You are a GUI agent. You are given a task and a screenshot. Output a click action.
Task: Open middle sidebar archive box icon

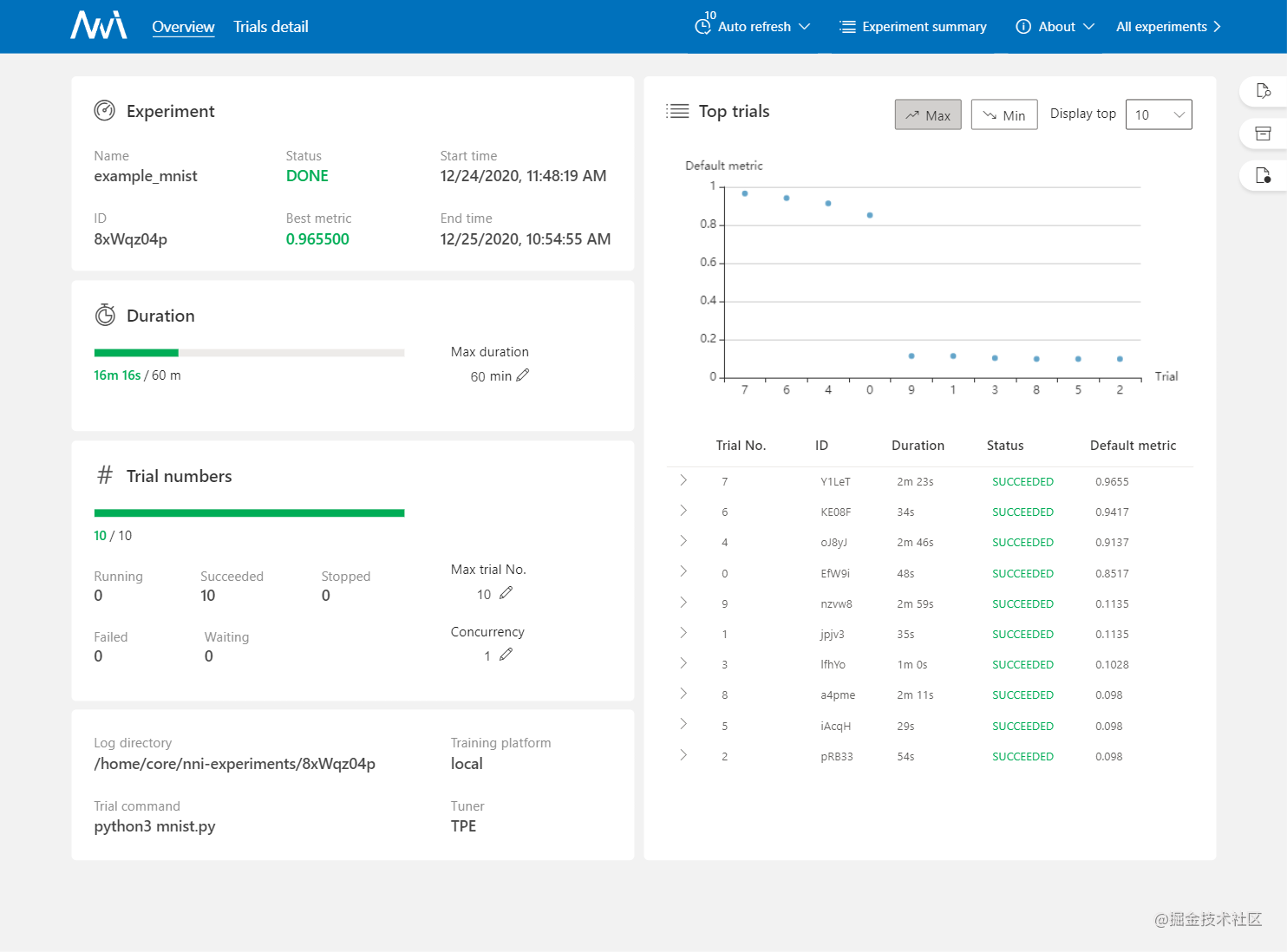1264,134
